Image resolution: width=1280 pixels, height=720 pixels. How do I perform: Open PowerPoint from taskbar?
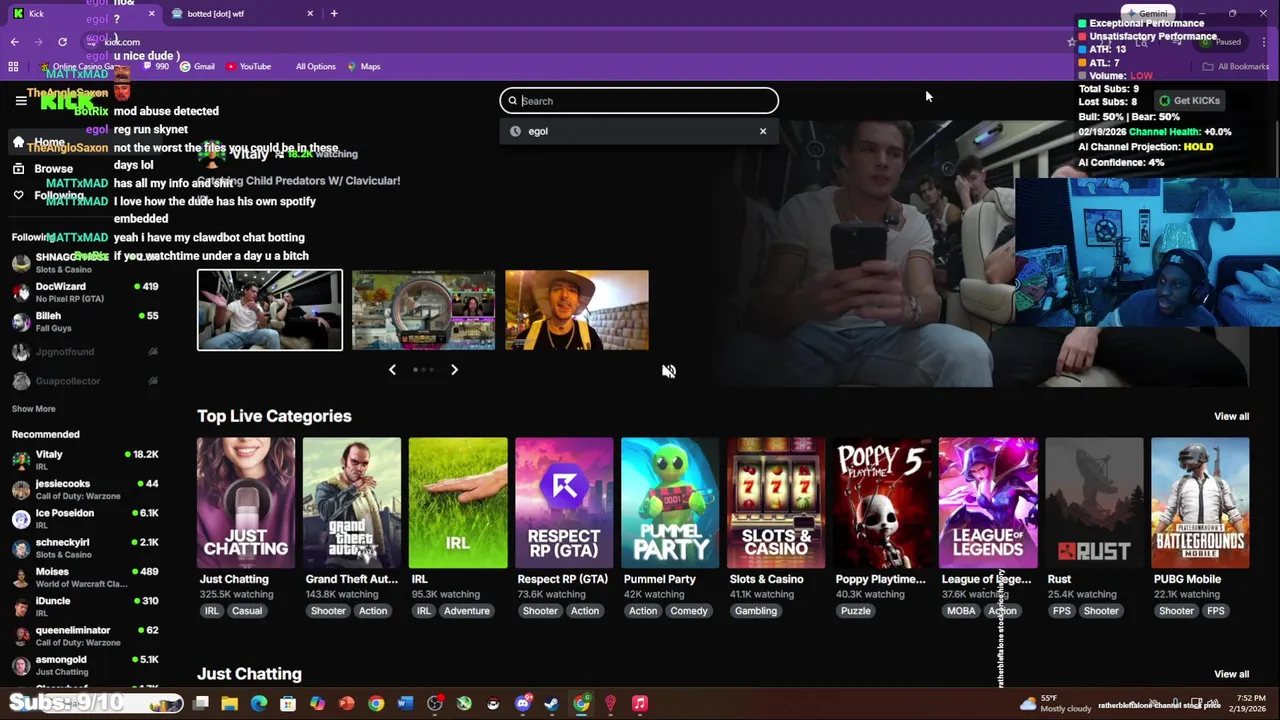click(x=346, y=704)
